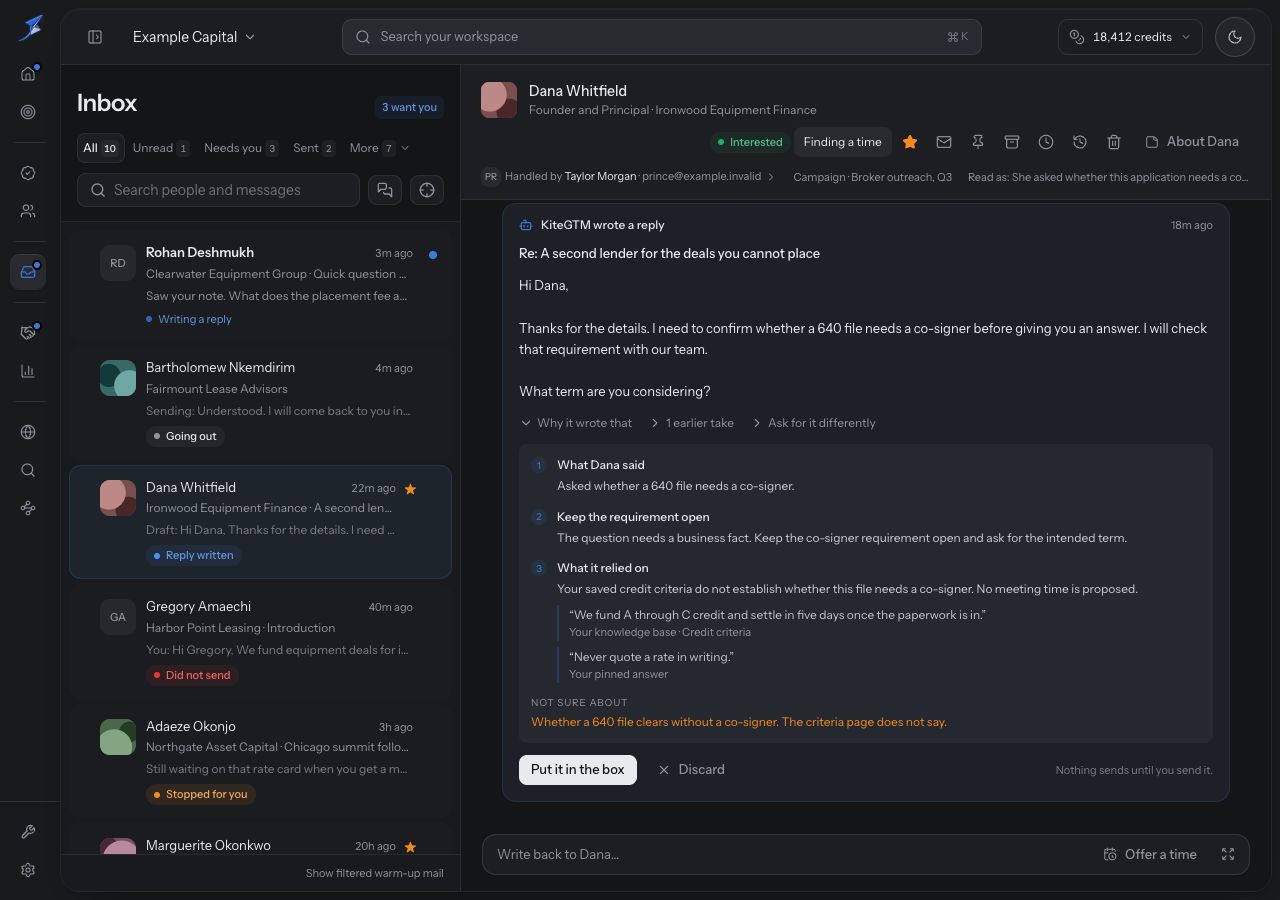Open the Home icon in left sidebar
The height and width of the screenshot is (900, 1280).
tap(28, 74)
